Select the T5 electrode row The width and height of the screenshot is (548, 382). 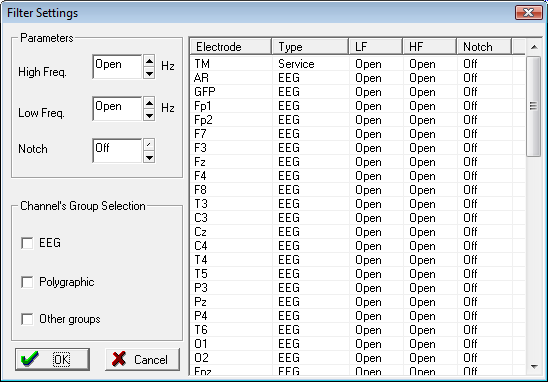click(358, 274)
